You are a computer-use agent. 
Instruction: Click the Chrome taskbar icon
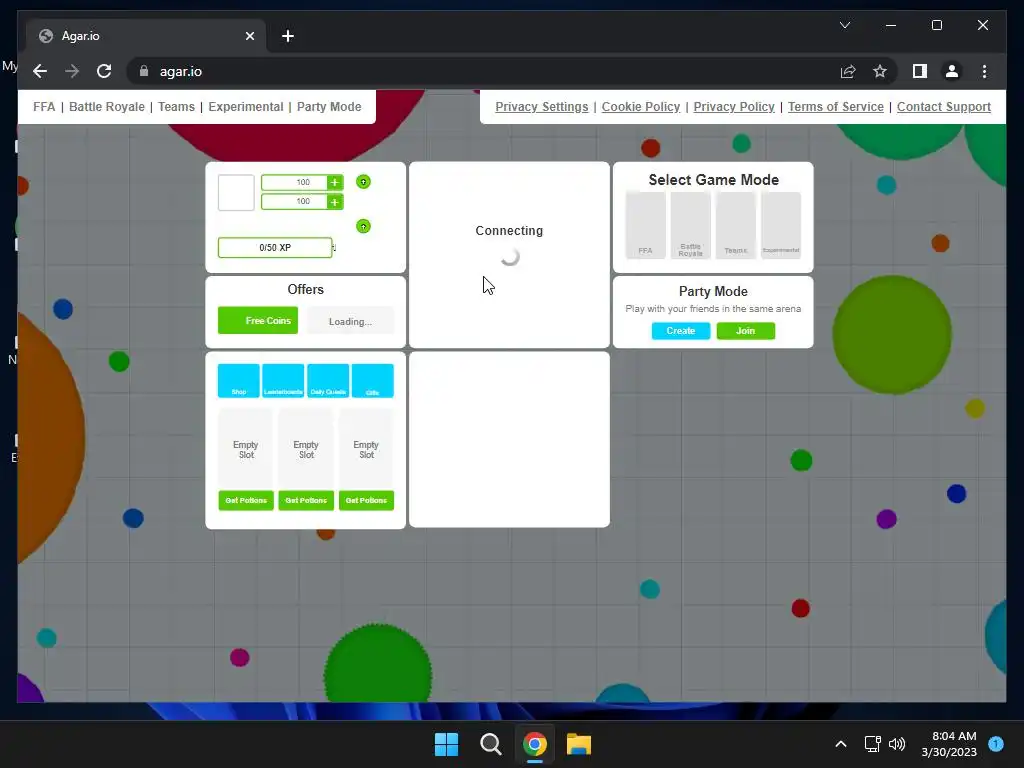tap(534, 744)
